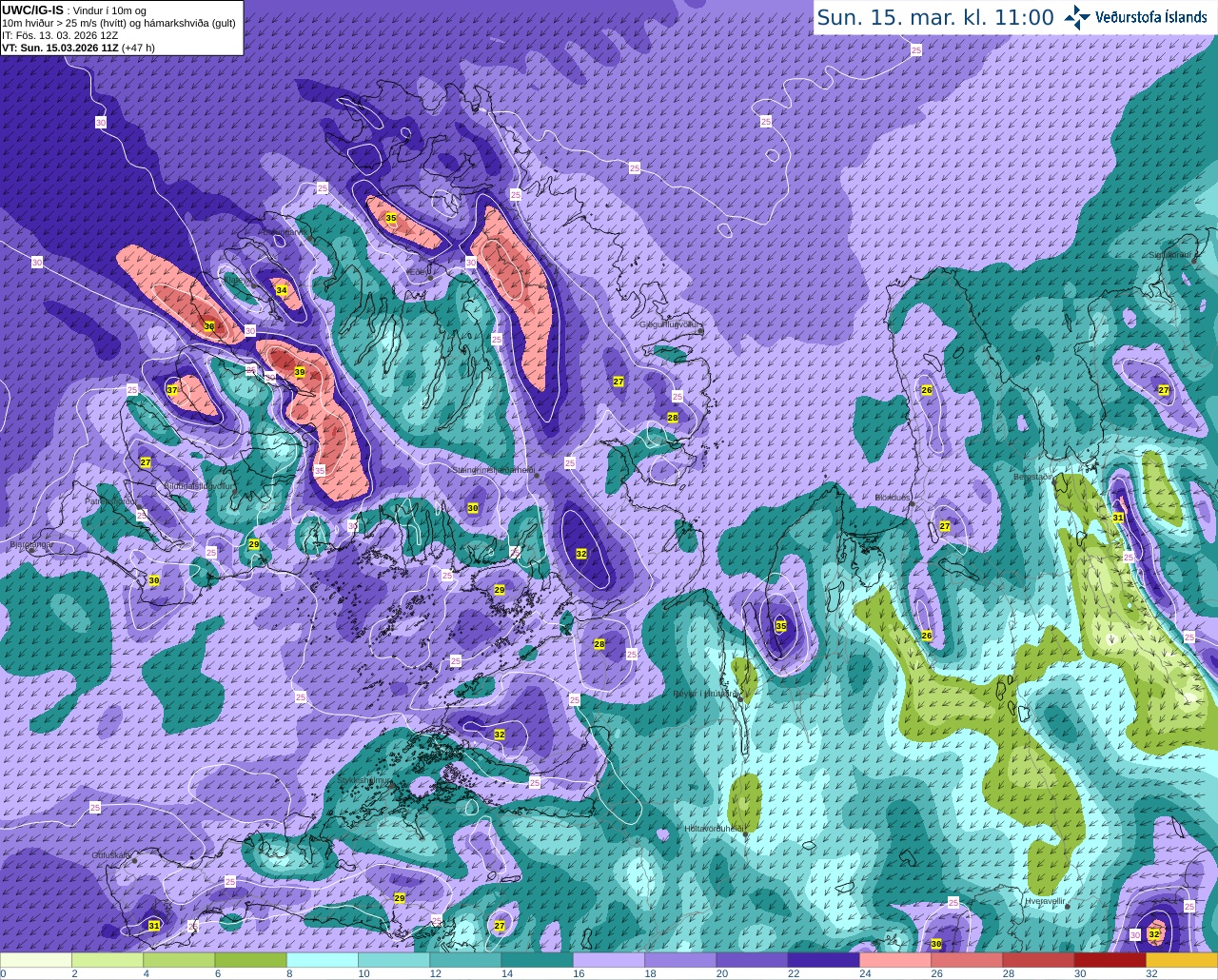Click the Flateyri station label
This screenshot has height=980, width=1218.
pyautogui.click(x=239, y=279)
